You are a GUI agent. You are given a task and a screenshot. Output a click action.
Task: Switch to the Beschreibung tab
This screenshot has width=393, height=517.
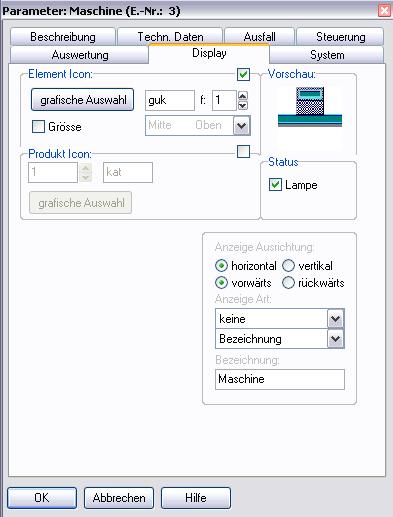point(63,37)
